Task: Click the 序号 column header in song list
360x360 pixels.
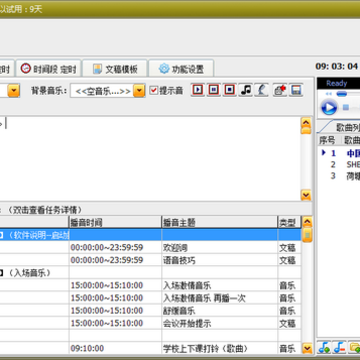Action: tap(327, 140)
